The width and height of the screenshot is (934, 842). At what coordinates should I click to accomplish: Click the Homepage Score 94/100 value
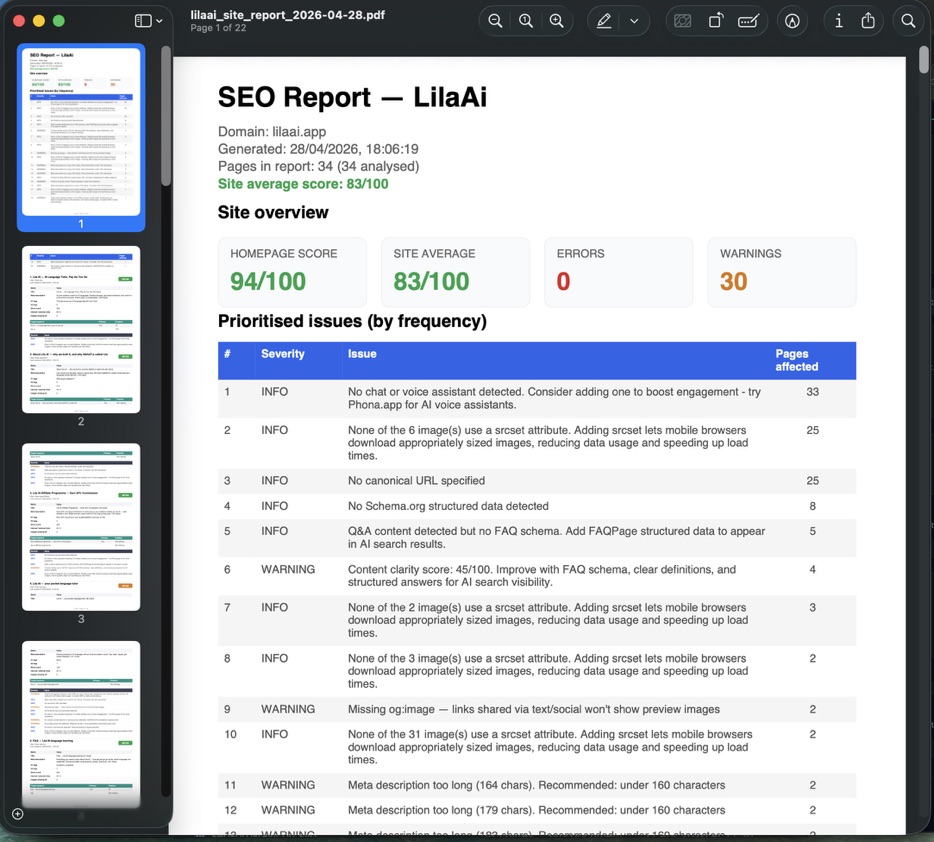pos(268,281)
